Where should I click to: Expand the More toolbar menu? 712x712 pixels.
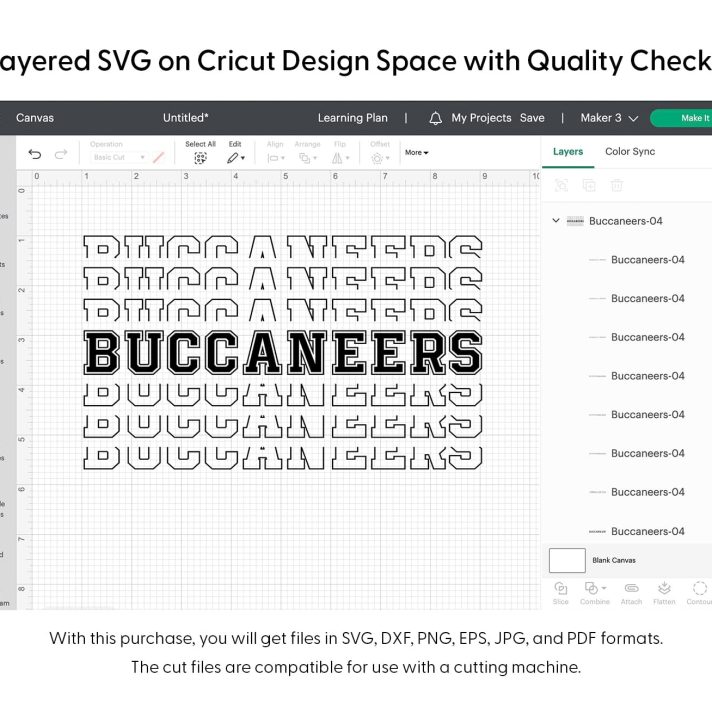[416, 153]
